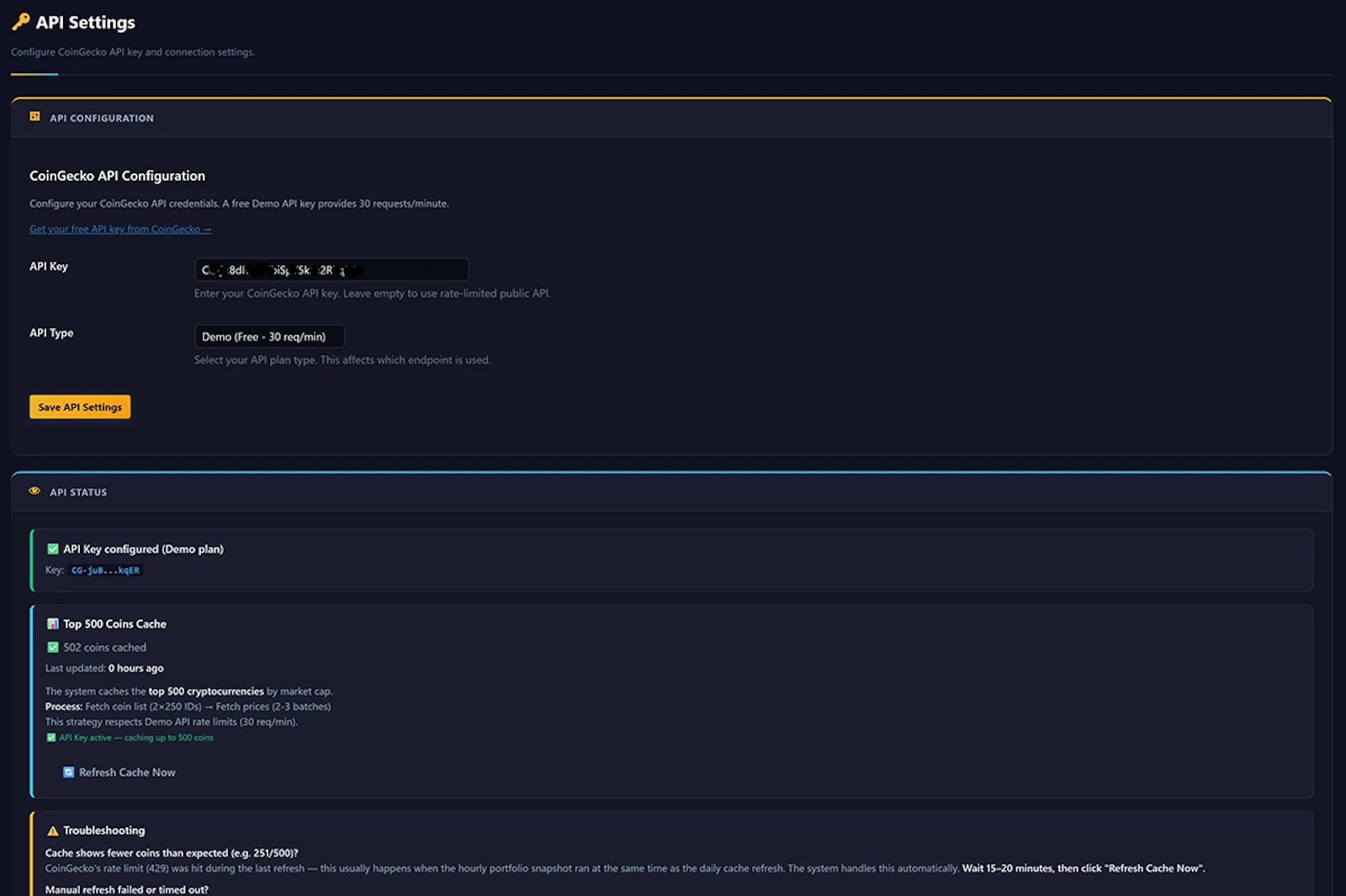1346x896 pixels.
Task: Click the chart icon beside Top 500 Coins Cache
Action: coord(53,624)
